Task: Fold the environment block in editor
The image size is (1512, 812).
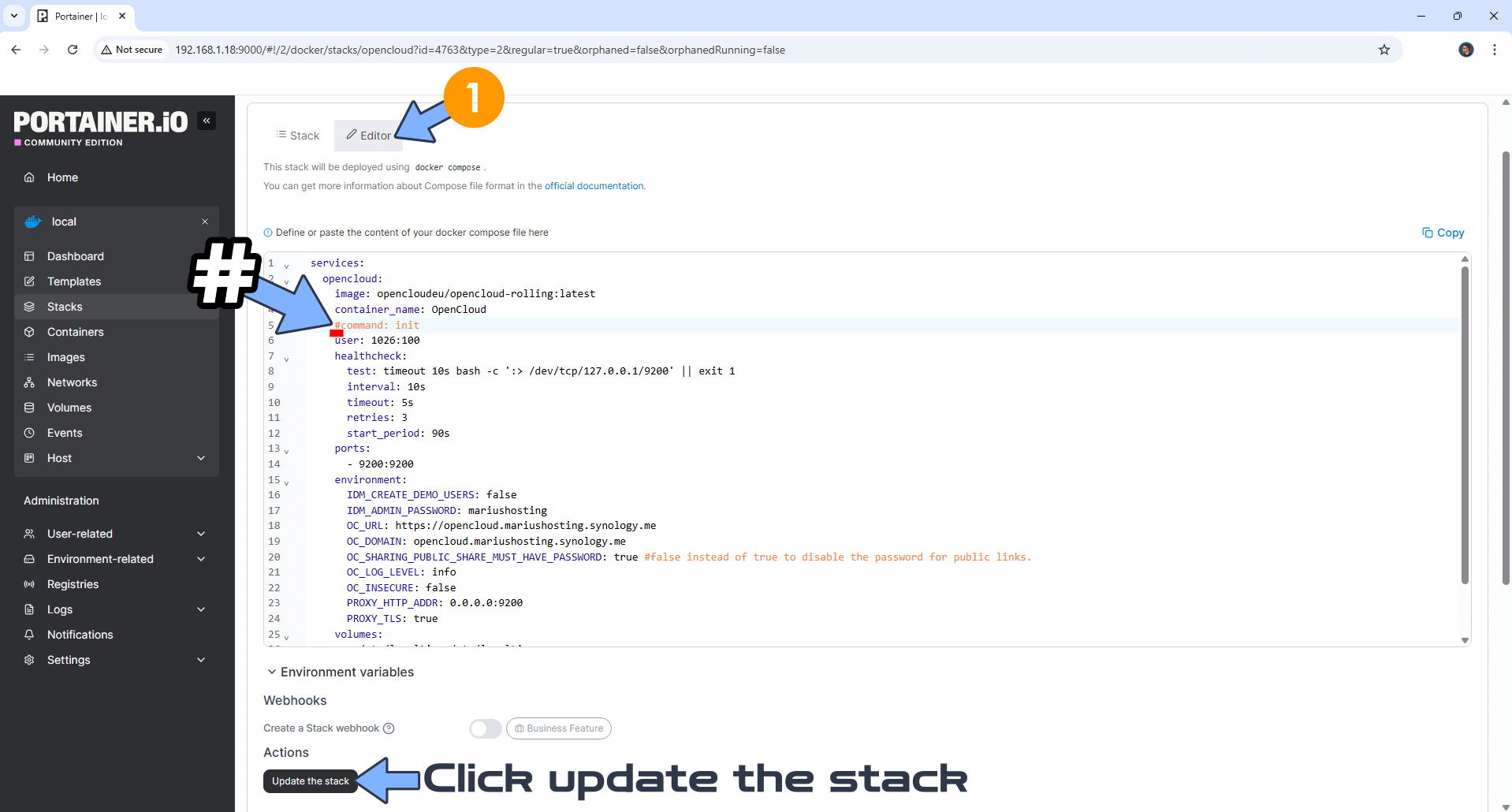Action: pyautogui.click(x=286, y=482)
